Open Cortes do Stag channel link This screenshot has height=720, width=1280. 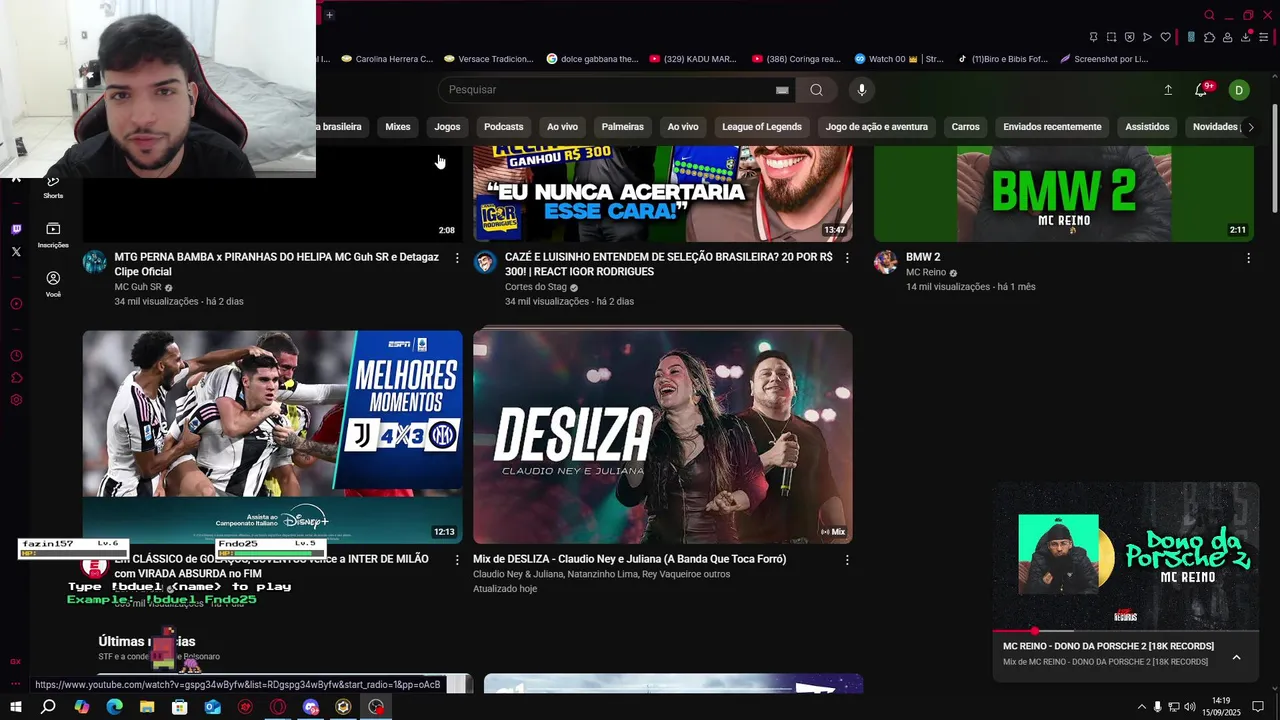click(536, 287)
